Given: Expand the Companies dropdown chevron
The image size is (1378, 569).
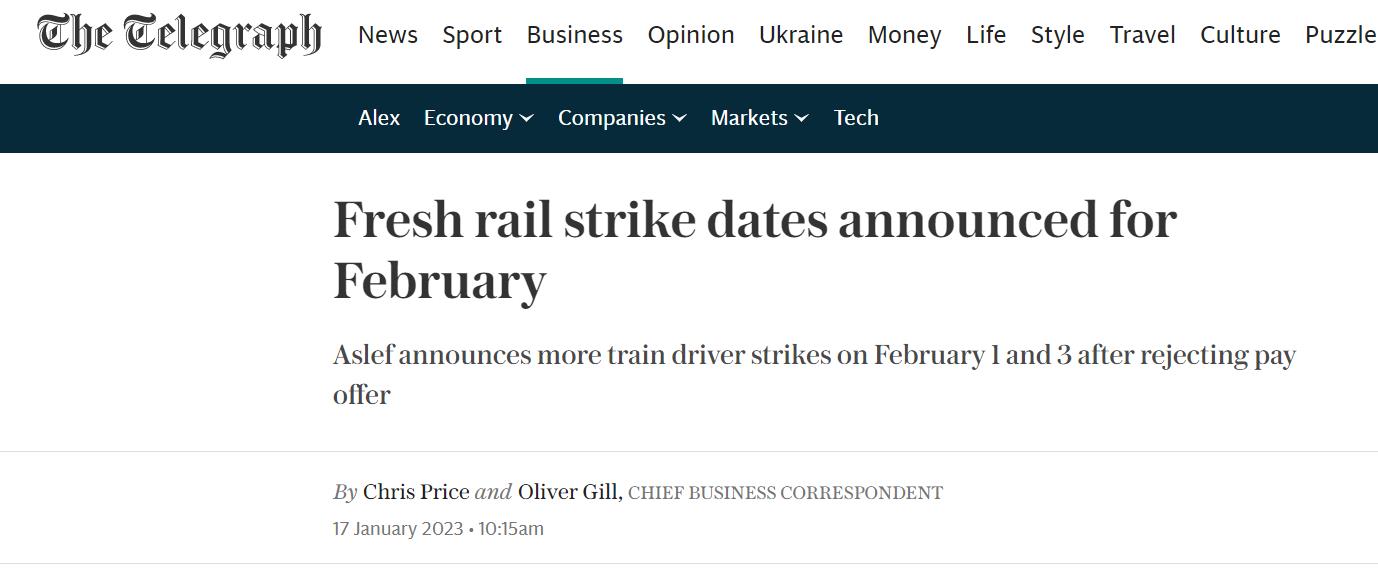Looking at the screenshot, I should tap(680, 118).
